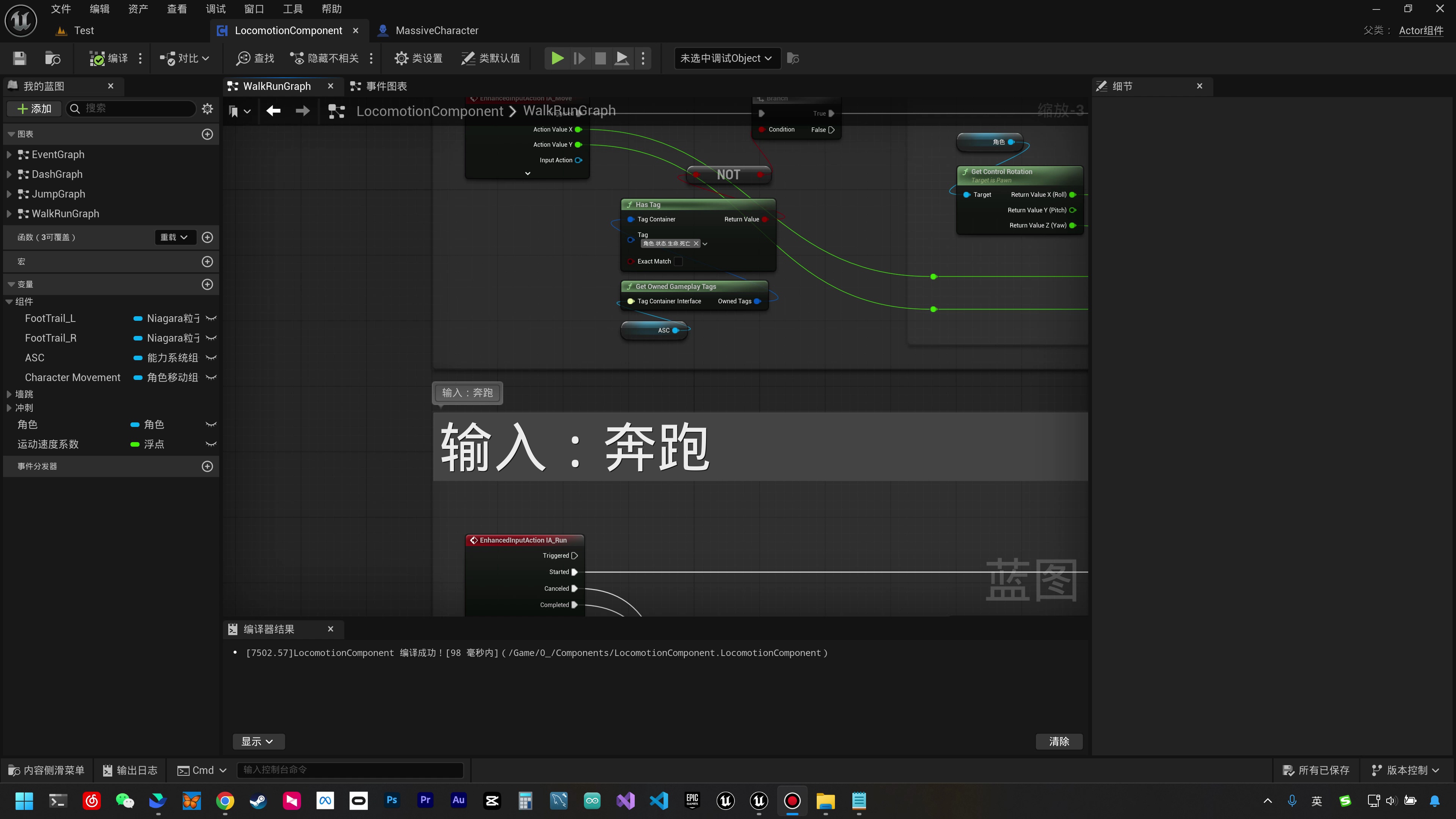Add a new macro via plus icon
1456x819 pixels.
click(207, 262)
